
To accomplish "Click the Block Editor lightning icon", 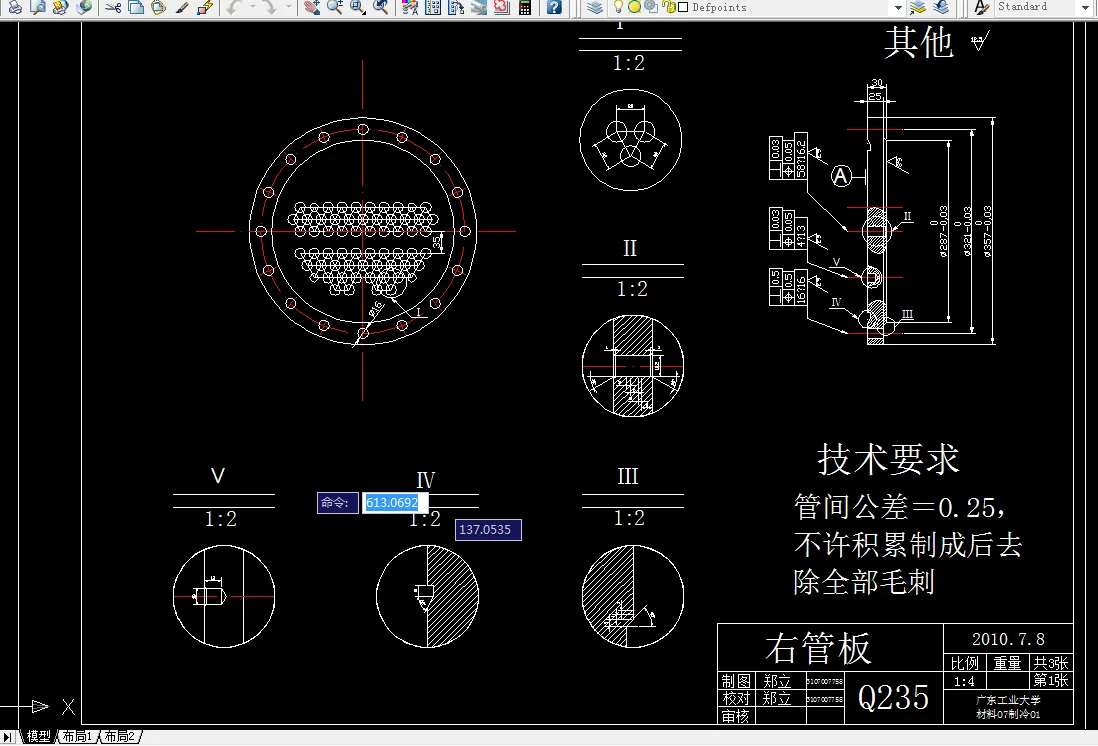I will pyautogui.click(x=204, y=8).
